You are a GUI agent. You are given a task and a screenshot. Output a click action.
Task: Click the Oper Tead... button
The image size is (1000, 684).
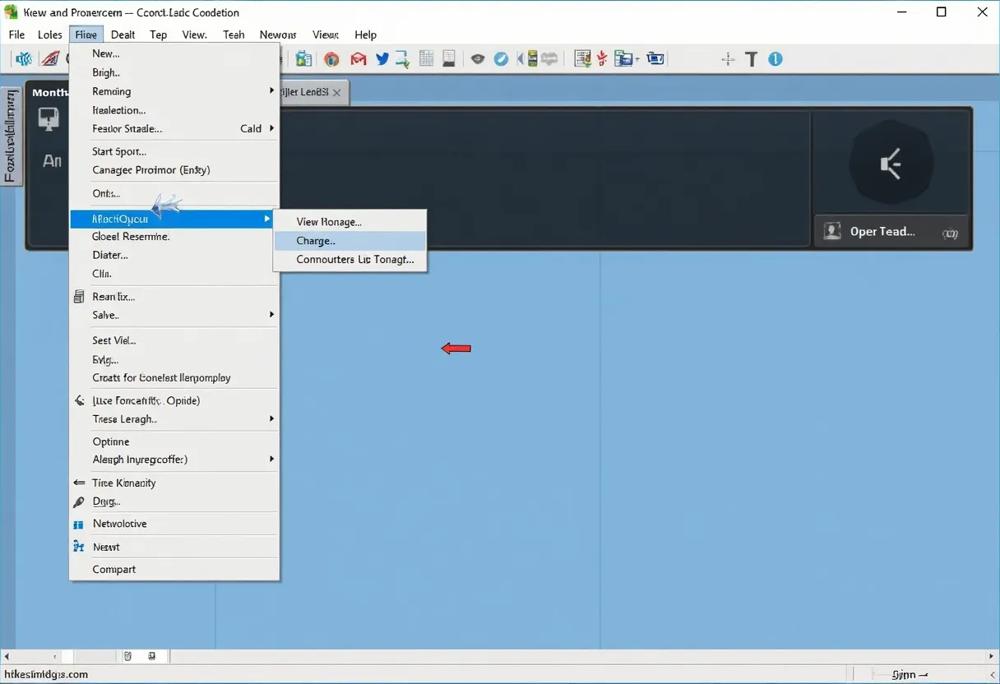pyautogui.click(x=891, y=231)
